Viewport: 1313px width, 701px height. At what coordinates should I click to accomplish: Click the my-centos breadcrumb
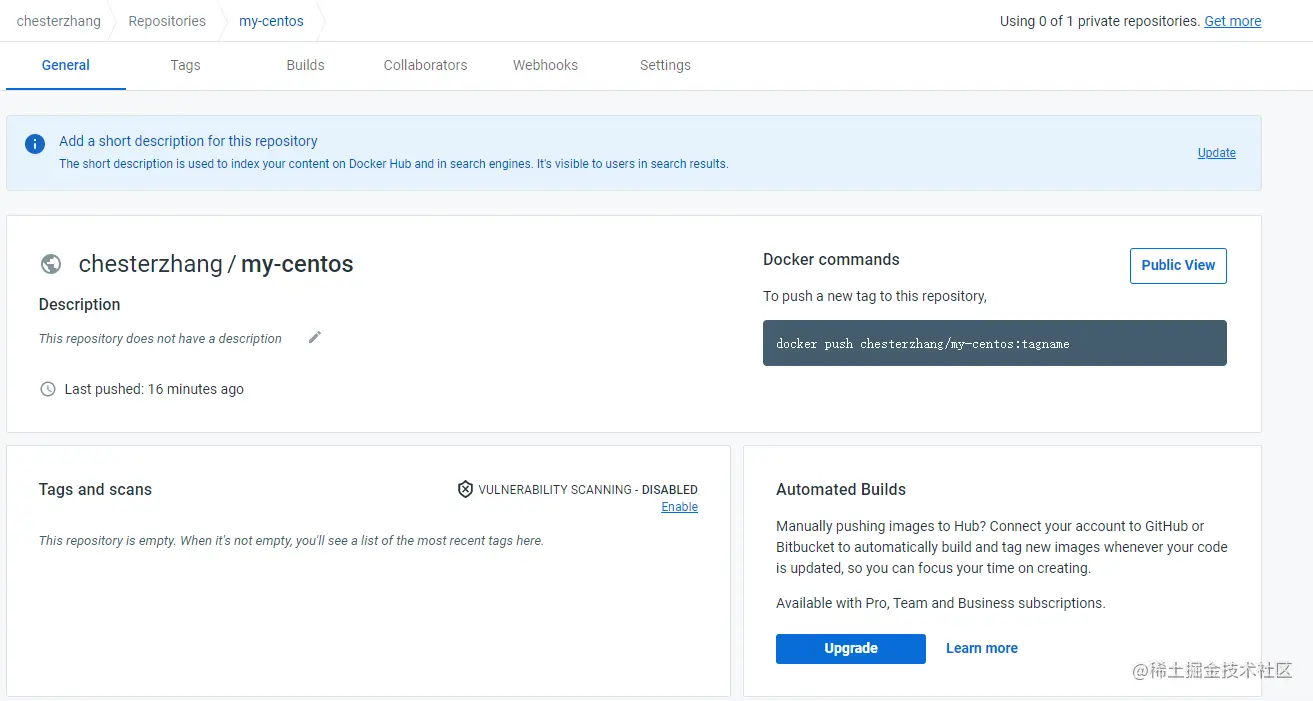pyautogui.click(x=271, y=21)
